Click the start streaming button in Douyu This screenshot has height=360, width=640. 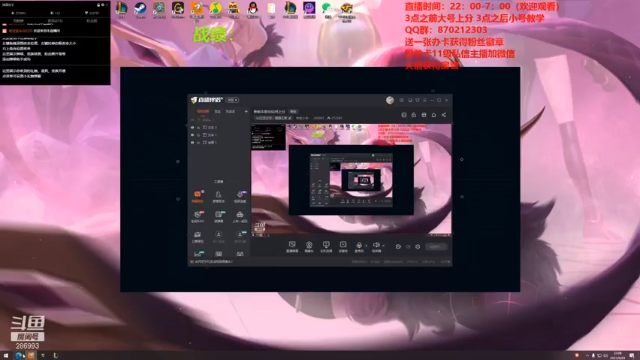click(436, 247)
